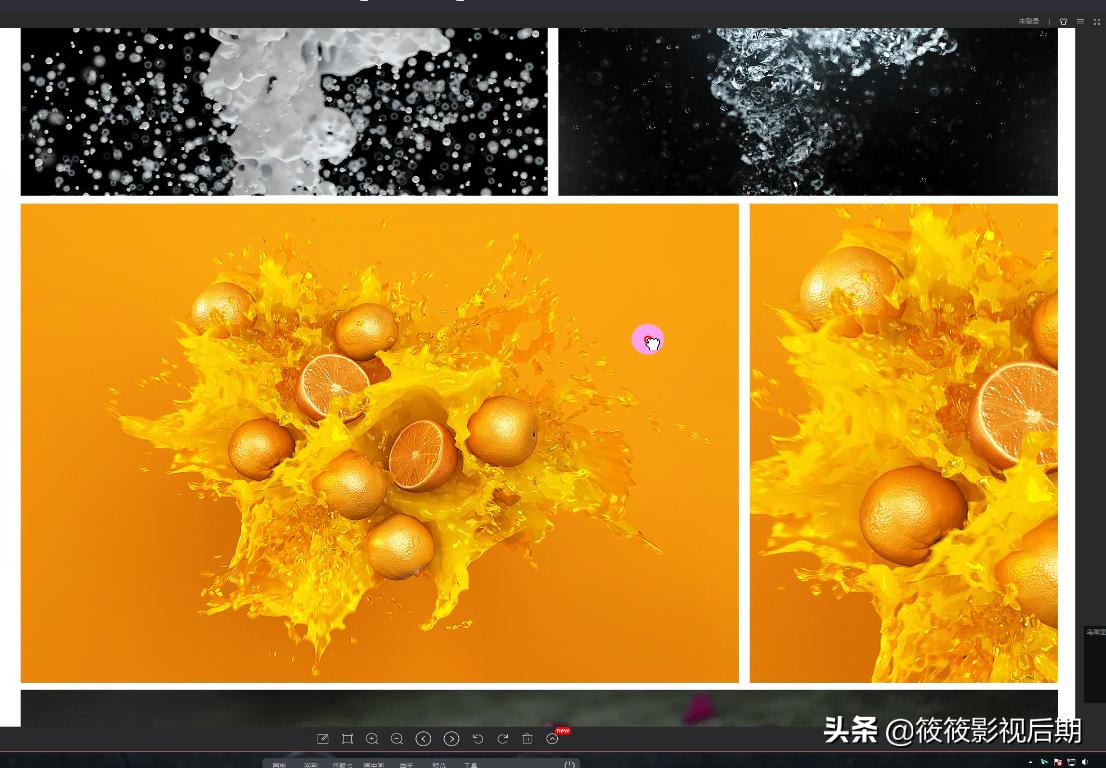The width and height of the screenshot is (1106, 768).
Task: Toggle the power icon on the bottom menu bar
Action: pyautogui.click(x=569, y=764)
